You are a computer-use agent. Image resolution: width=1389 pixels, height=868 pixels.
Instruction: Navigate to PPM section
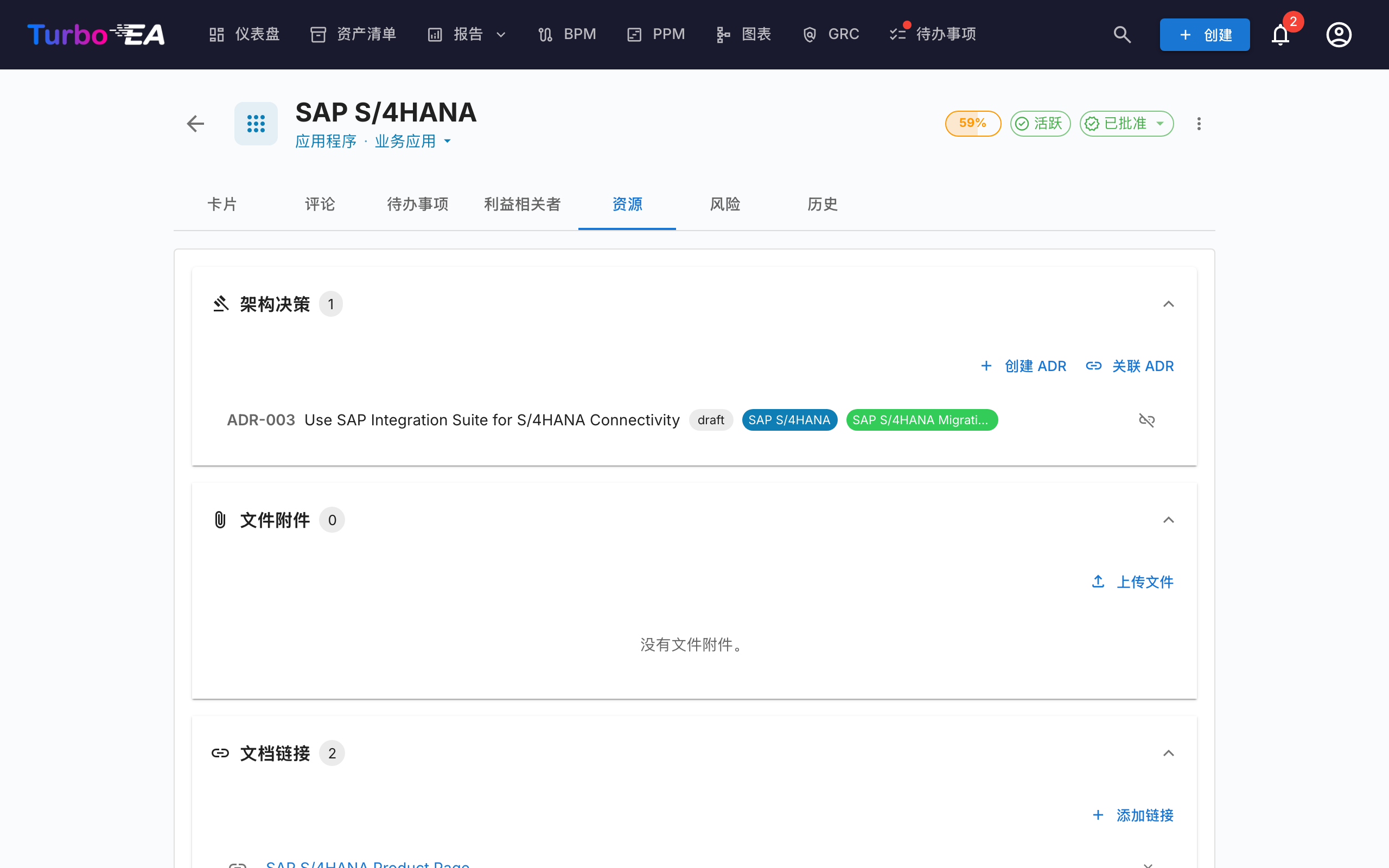656,34
